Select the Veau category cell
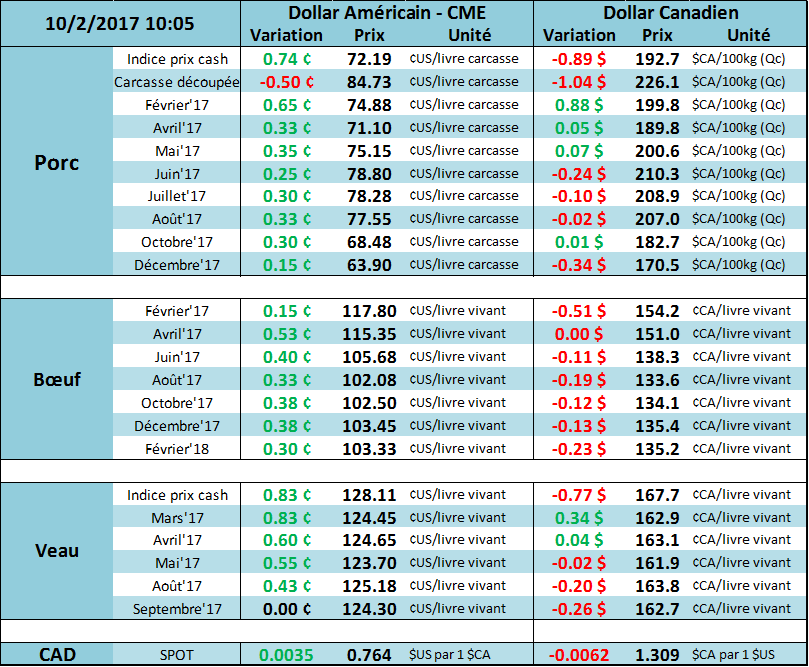Viewport: 809px width, 667px height. 56,551
